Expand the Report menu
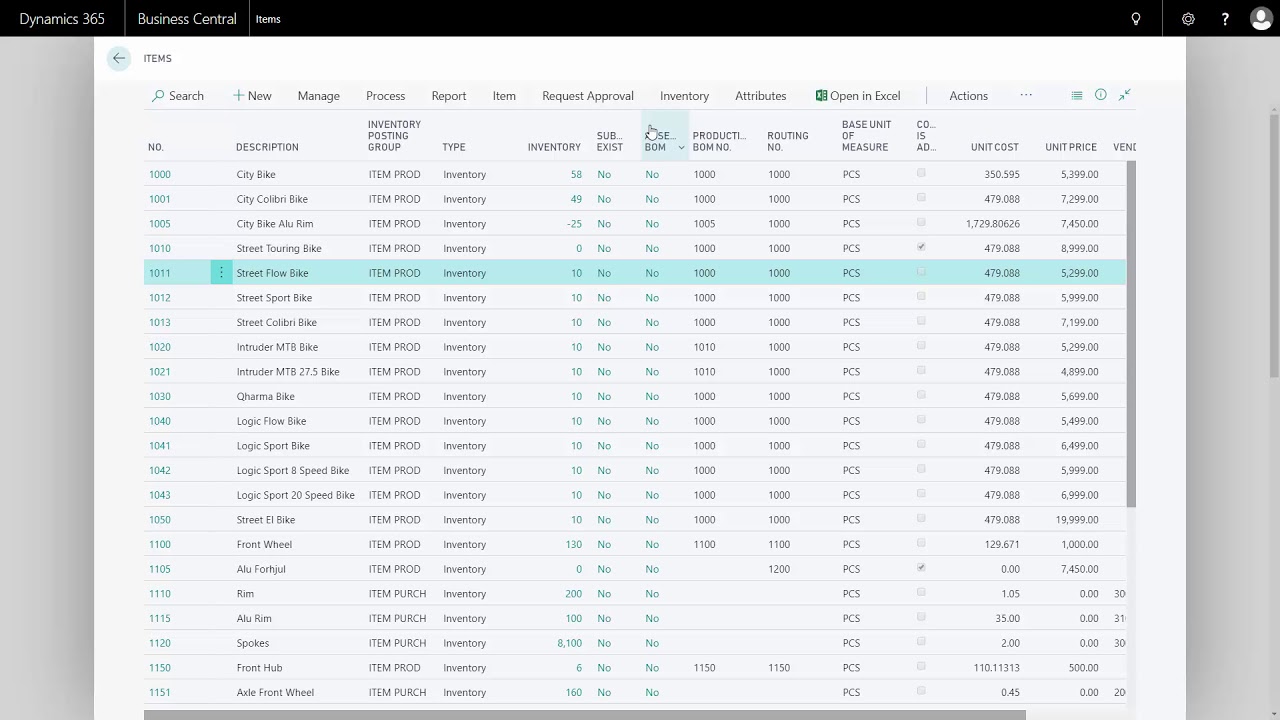This screenshot has width=1280, height=720. (x=449, y=96)
